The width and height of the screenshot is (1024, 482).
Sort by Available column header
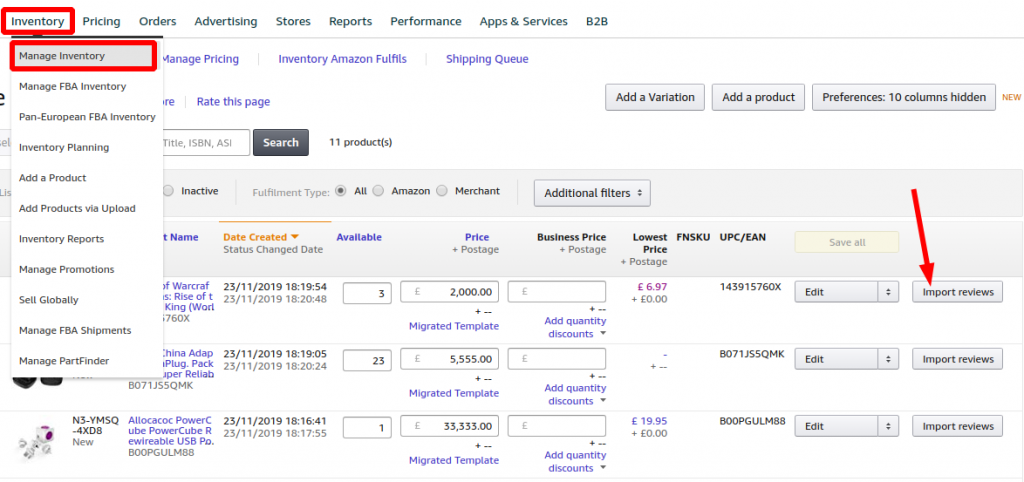pos(359,237)
